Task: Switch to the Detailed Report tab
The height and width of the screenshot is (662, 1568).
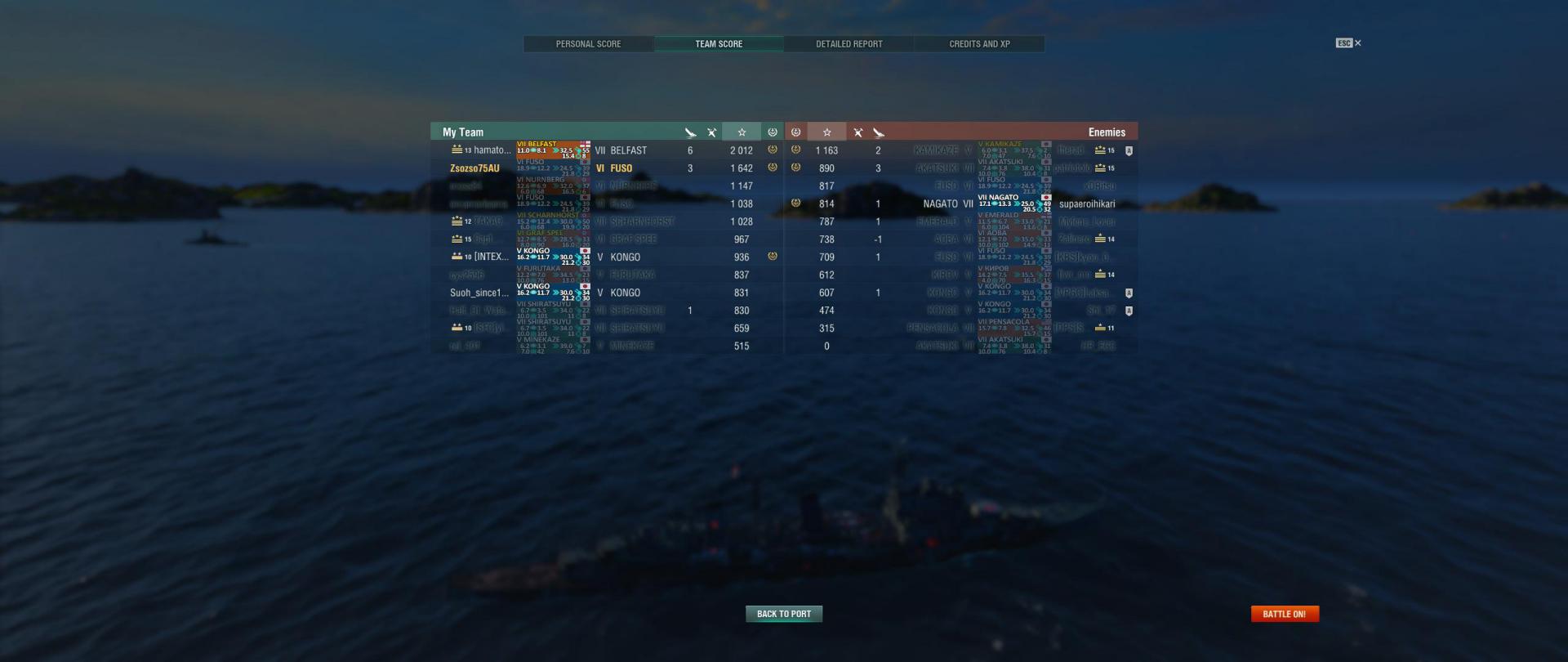Action: click(x=849, y=44)
